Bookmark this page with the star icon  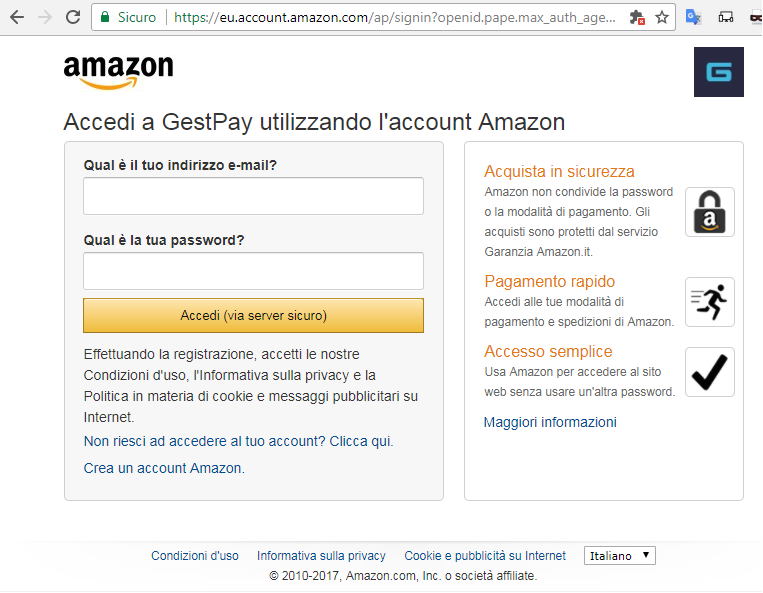(x=662, y=18)
